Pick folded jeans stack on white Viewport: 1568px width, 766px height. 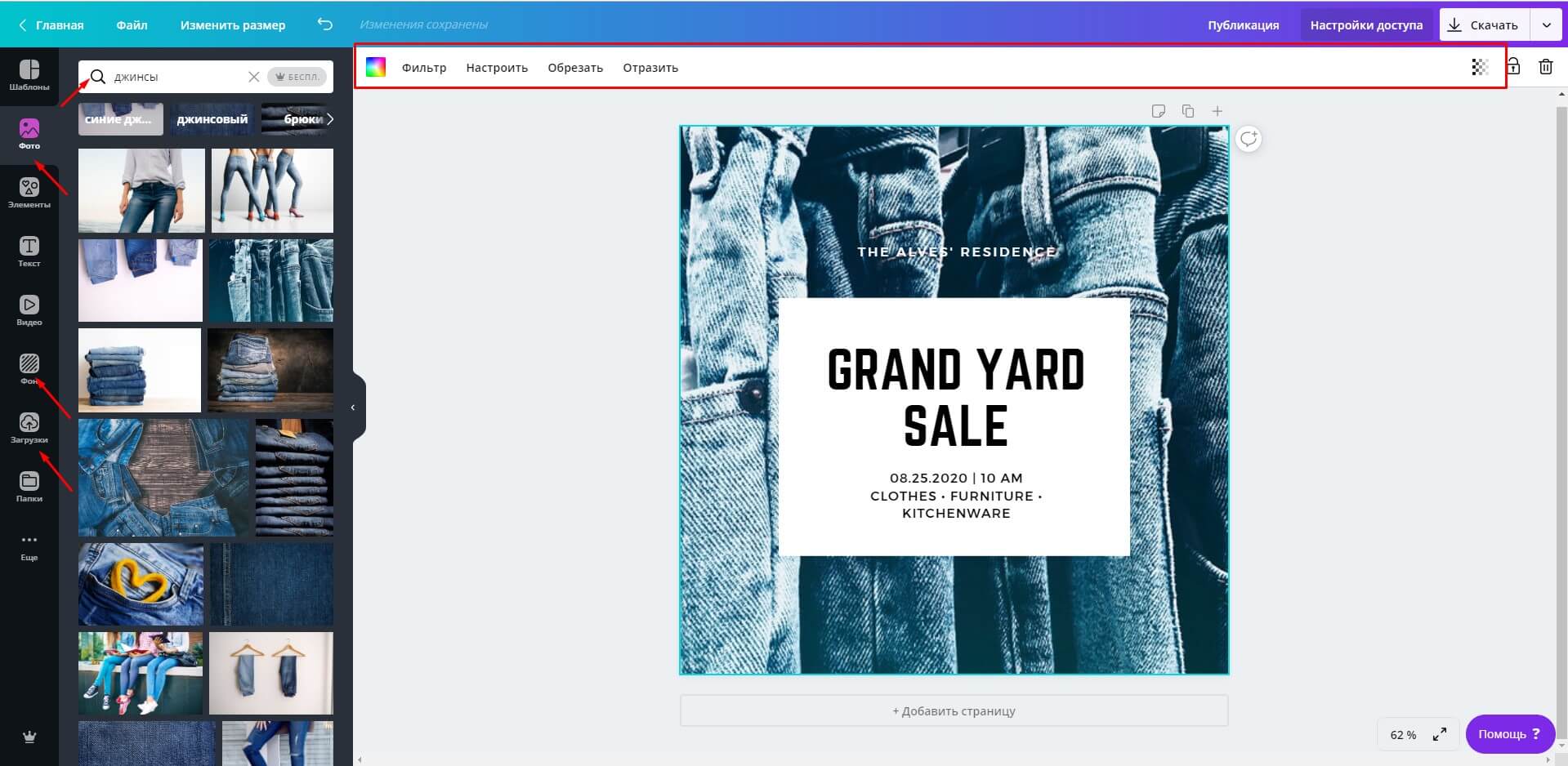tap(139, 370)
